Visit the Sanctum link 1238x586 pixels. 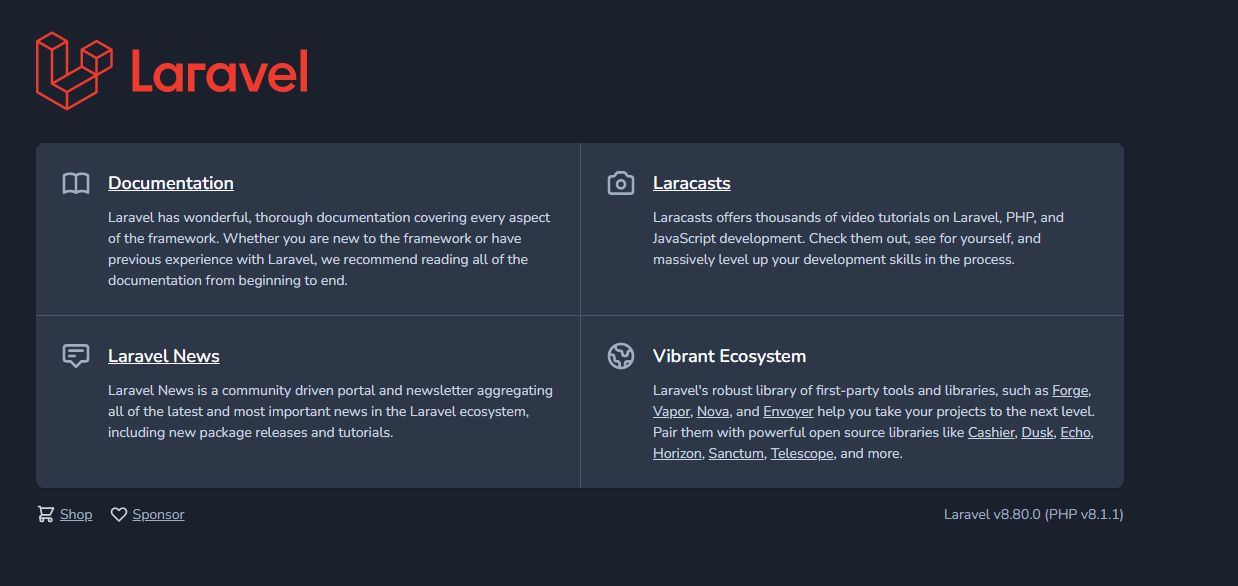pos(736,453)
